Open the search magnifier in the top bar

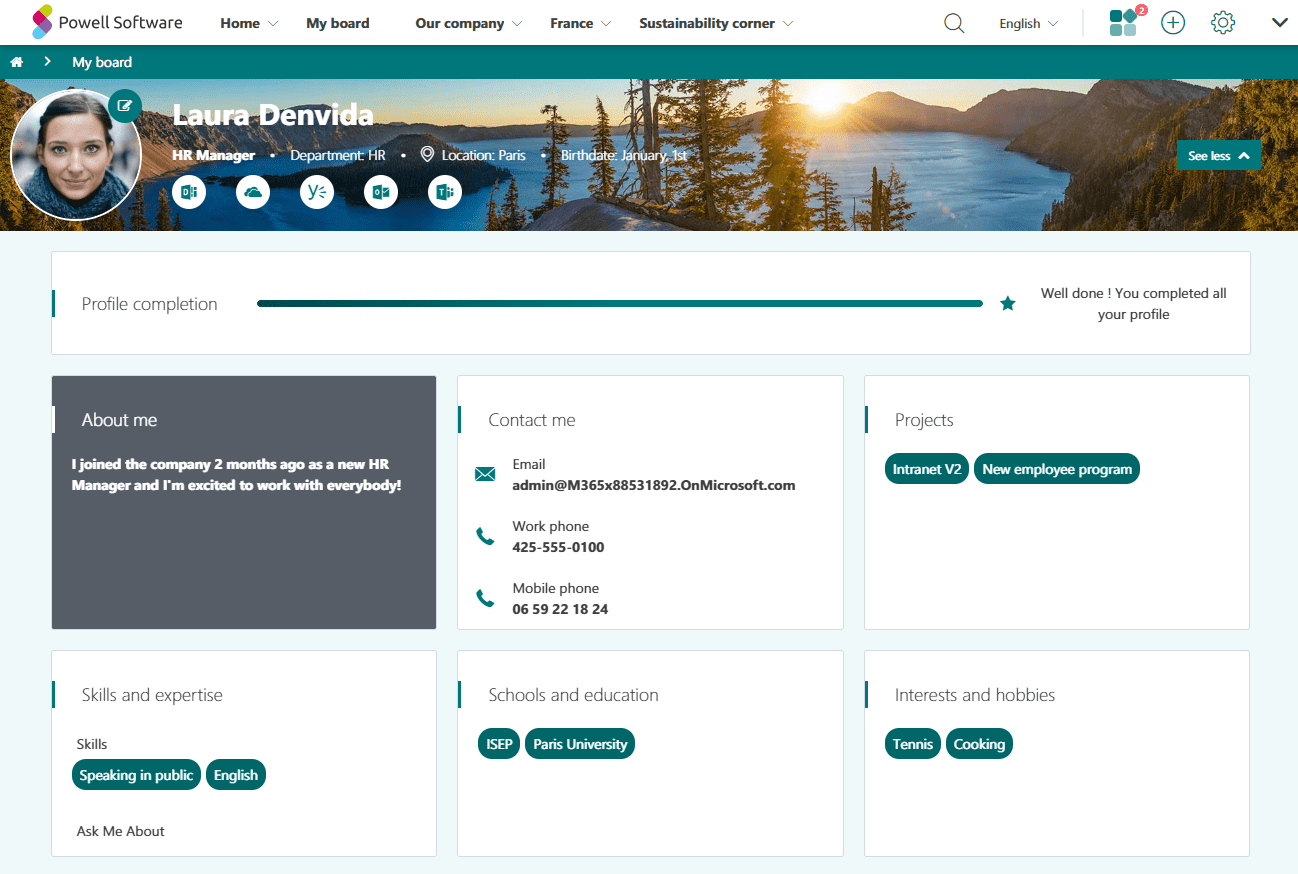(x=953, y=22)
